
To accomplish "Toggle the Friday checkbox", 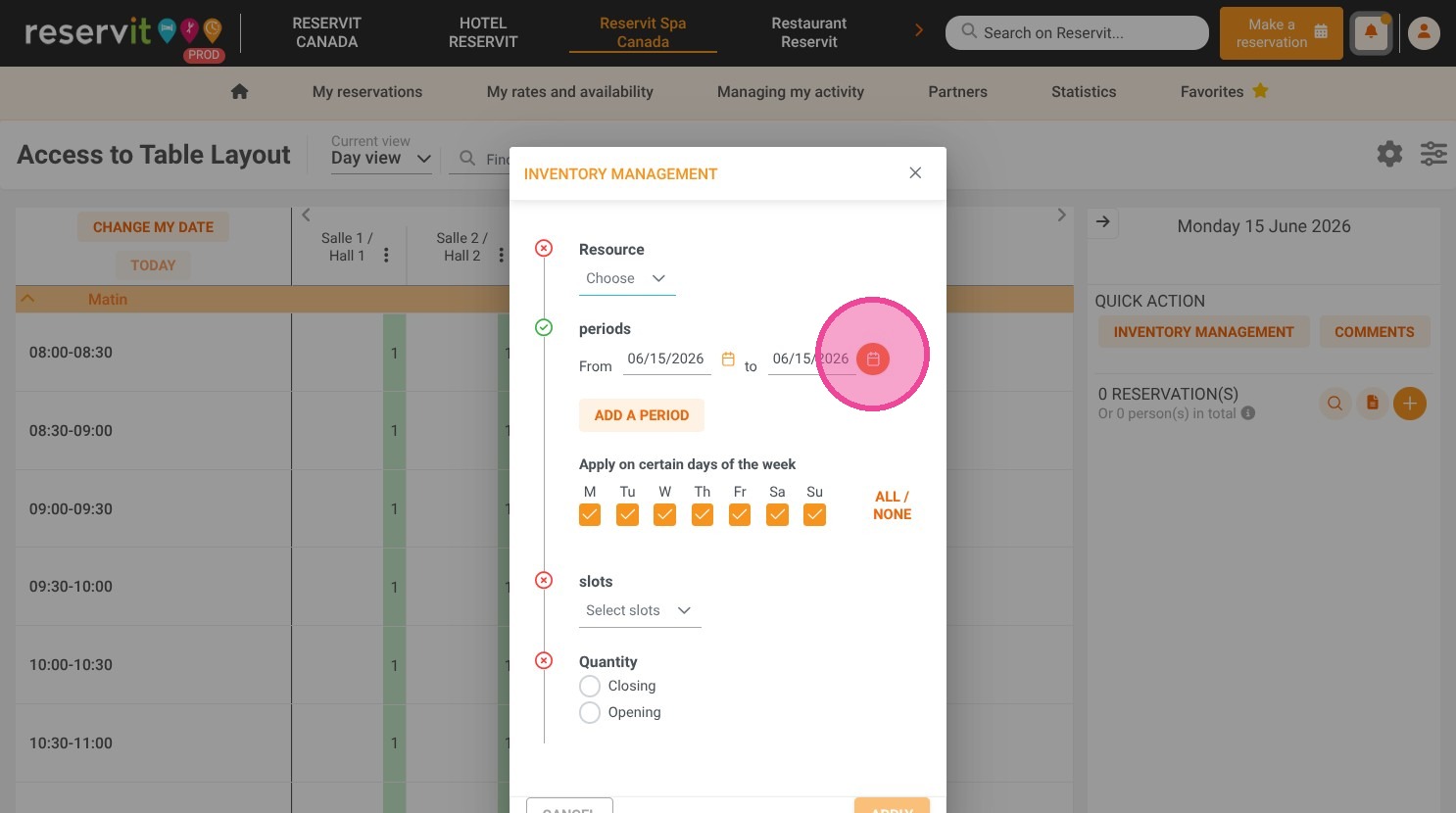I will pyautogui.click(x=740, y=514).
